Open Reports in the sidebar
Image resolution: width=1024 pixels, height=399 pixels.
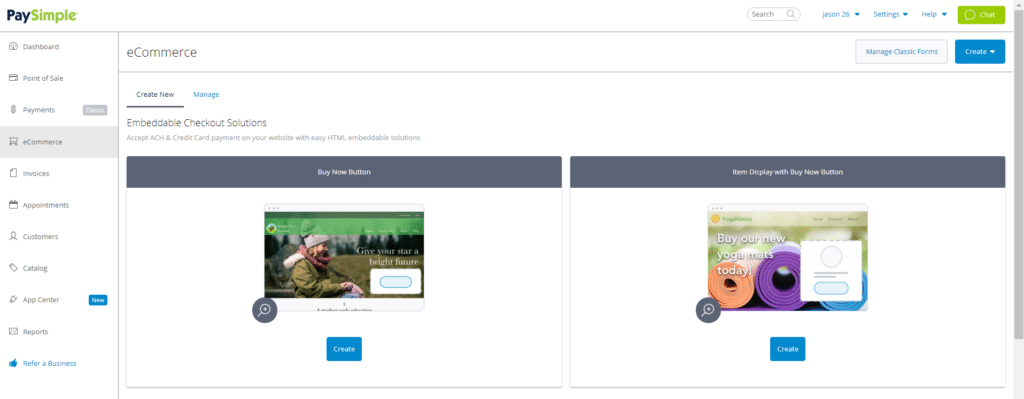point(59,331)
